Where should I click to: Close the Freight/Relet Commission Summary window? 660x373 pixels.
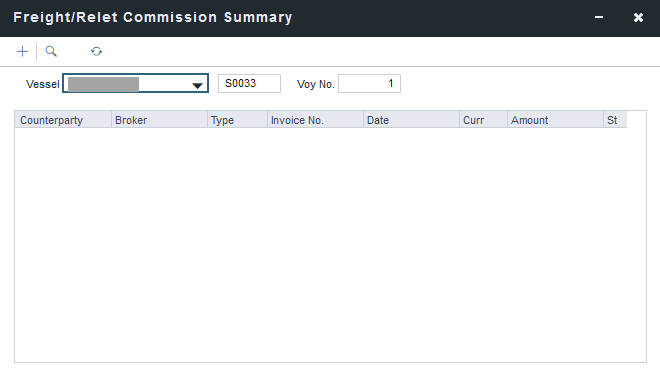click(638, 17)
